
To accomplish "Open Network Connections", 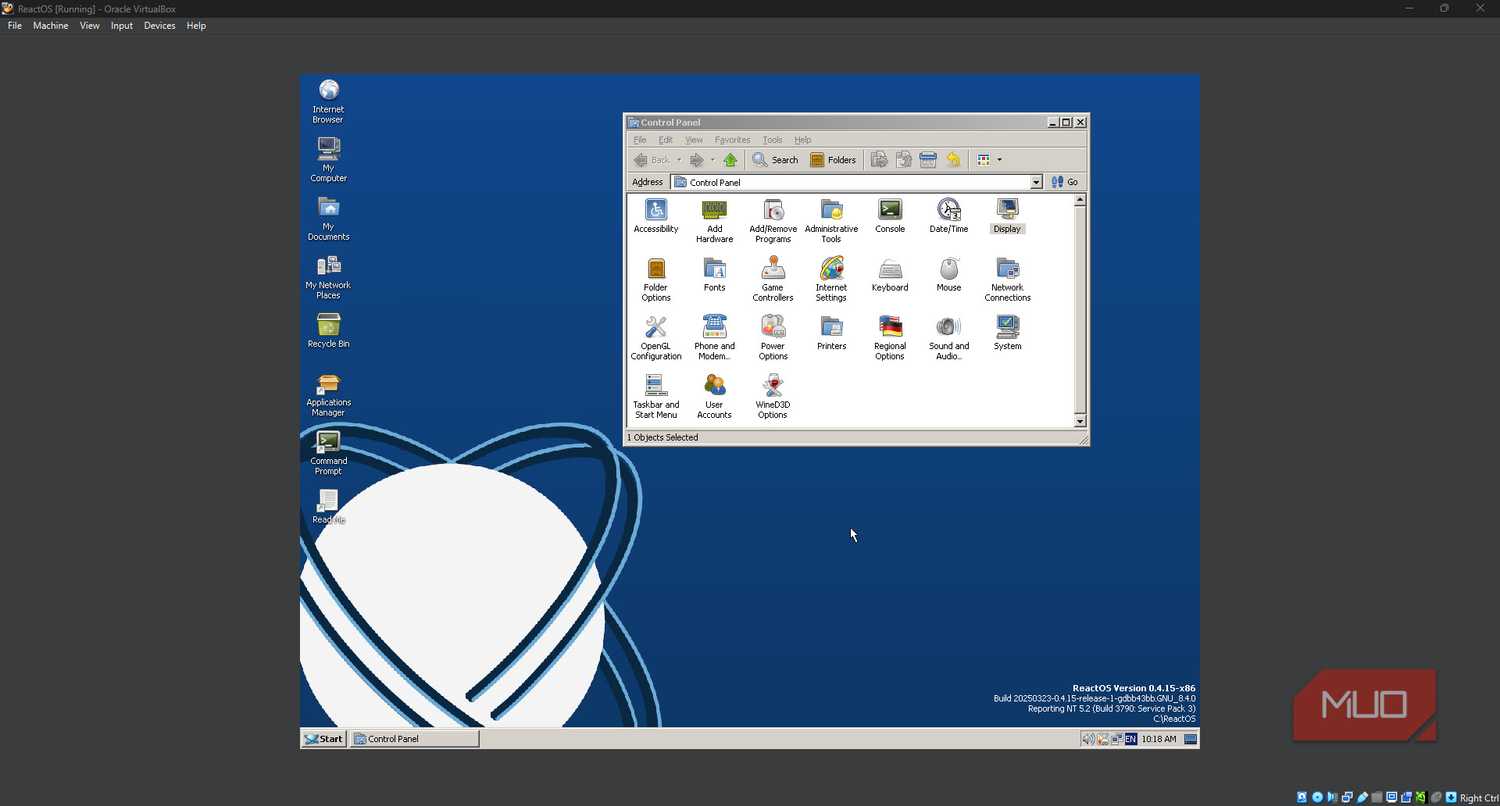I will (1007, 279).
